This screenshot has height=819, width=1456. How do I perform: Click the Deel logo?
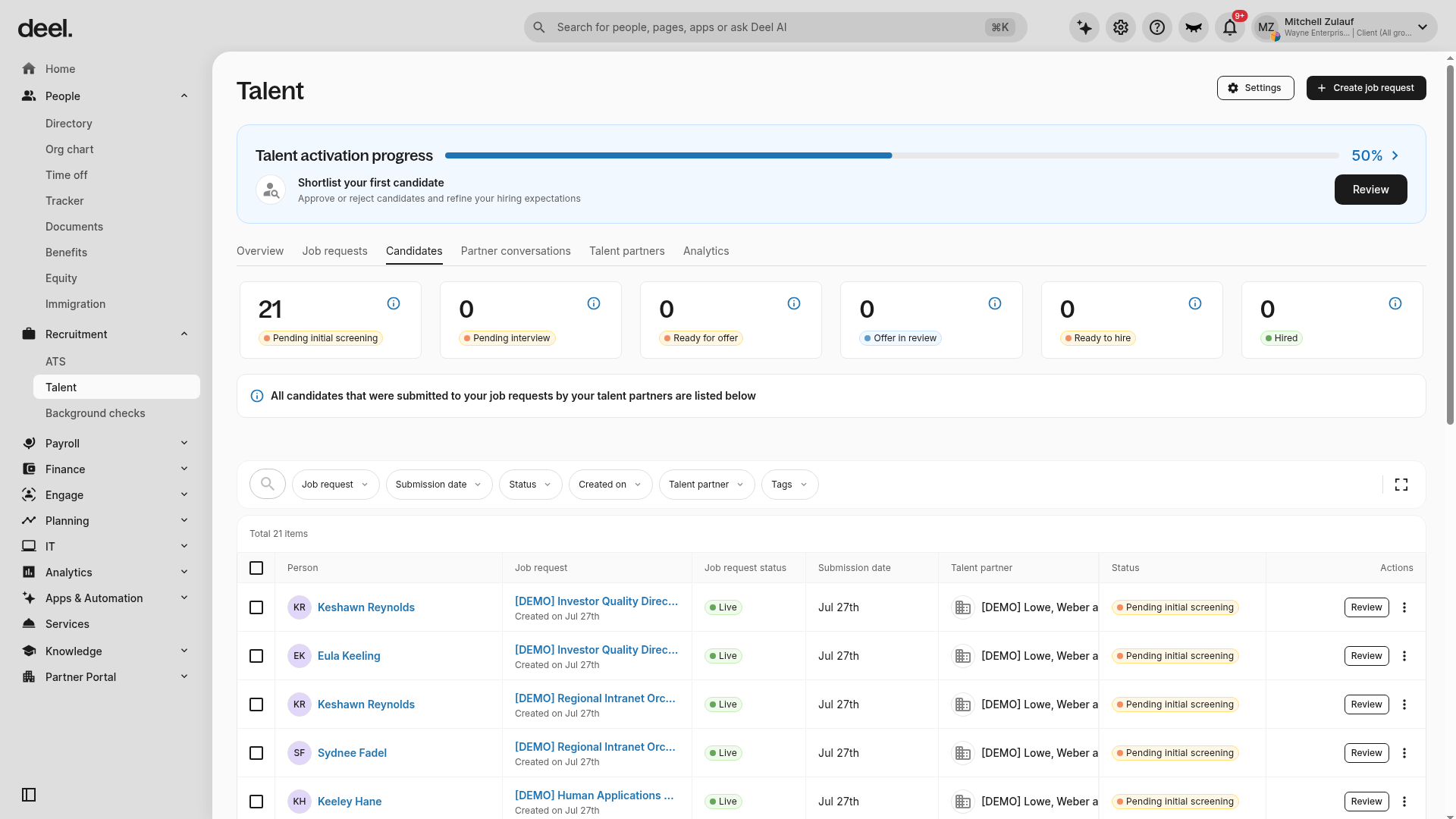point(45,29)
